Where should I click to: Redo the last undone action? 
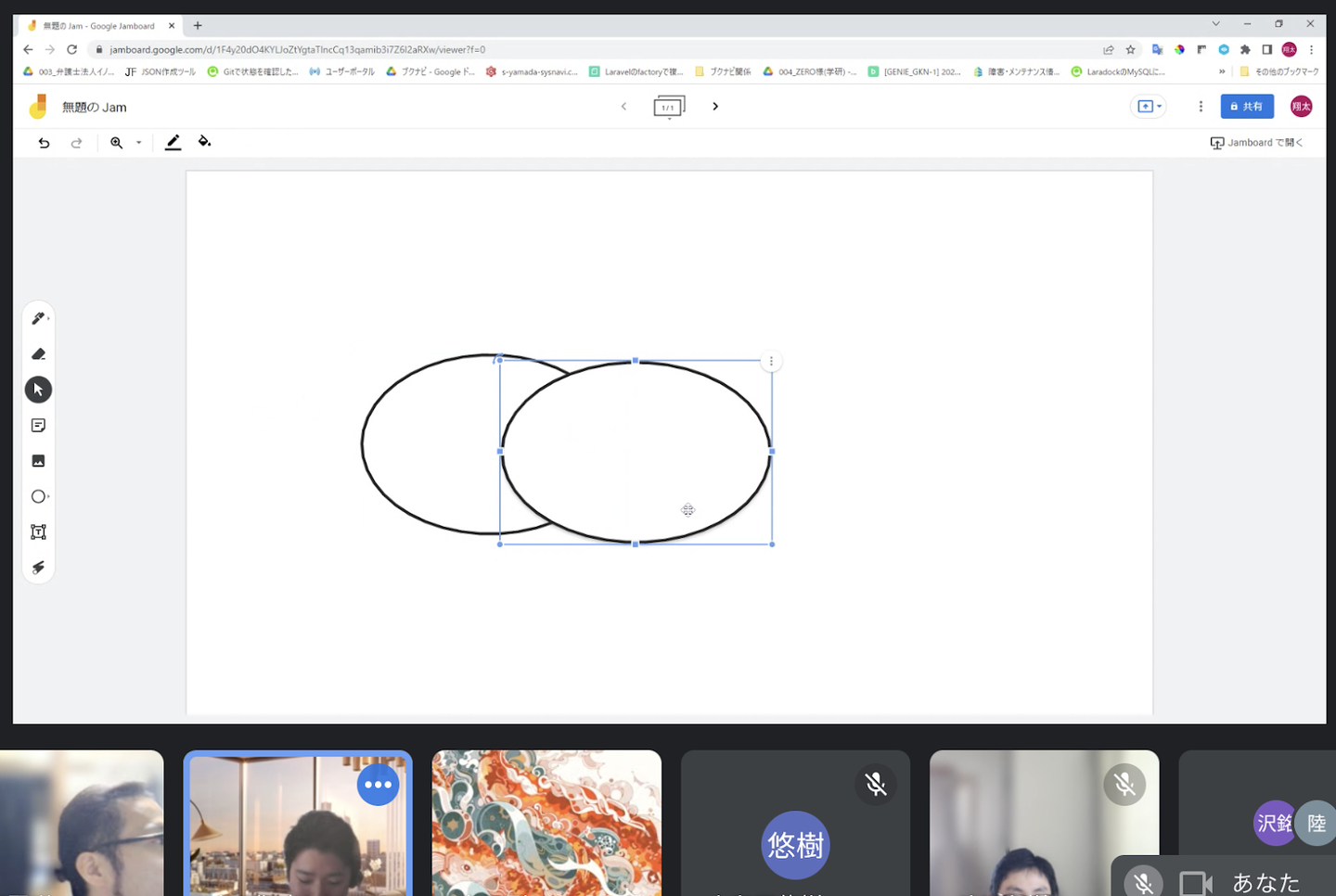pos(76,143)
